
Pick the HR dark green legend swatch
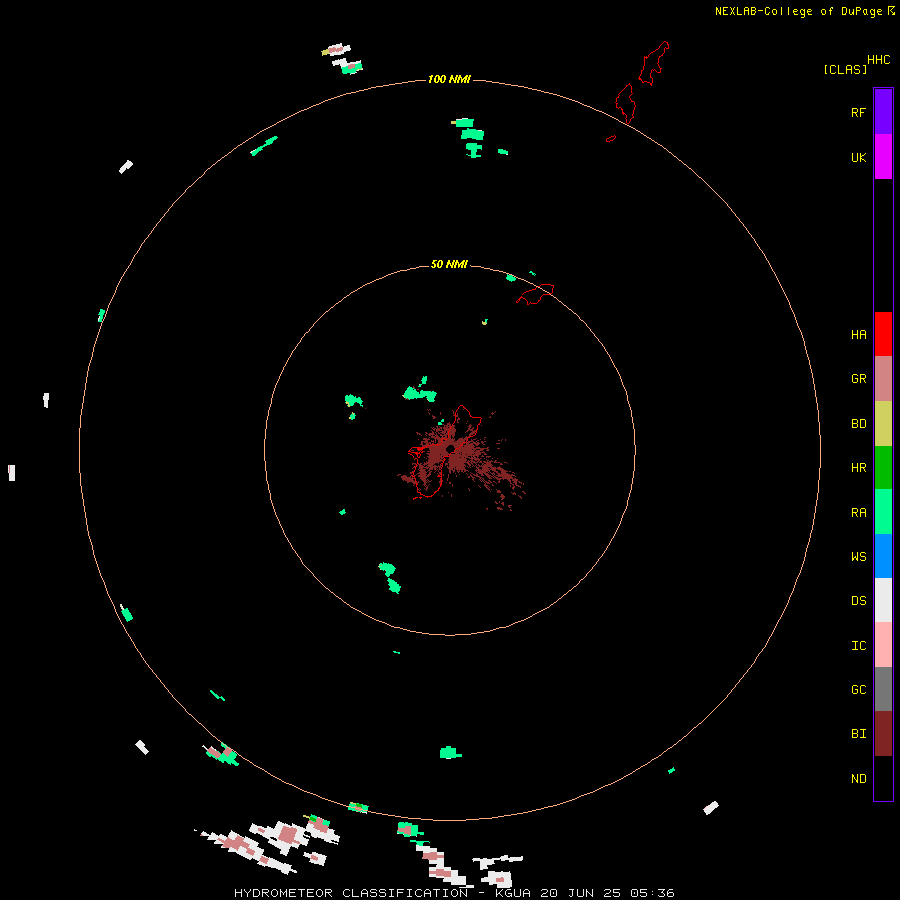point(883,468)
